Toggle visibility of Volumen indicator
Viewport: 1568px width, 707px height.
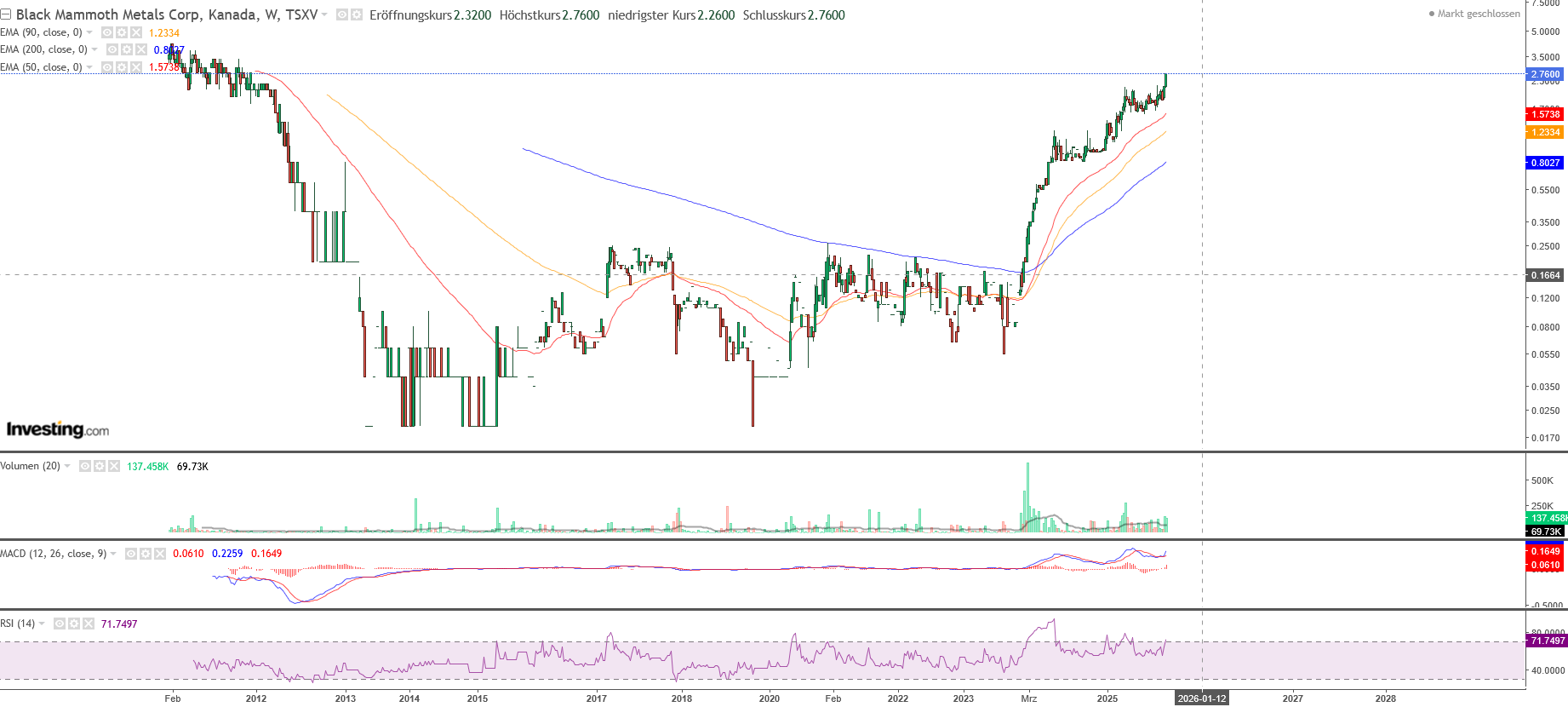pyautogui.click(x=85, y=466)
